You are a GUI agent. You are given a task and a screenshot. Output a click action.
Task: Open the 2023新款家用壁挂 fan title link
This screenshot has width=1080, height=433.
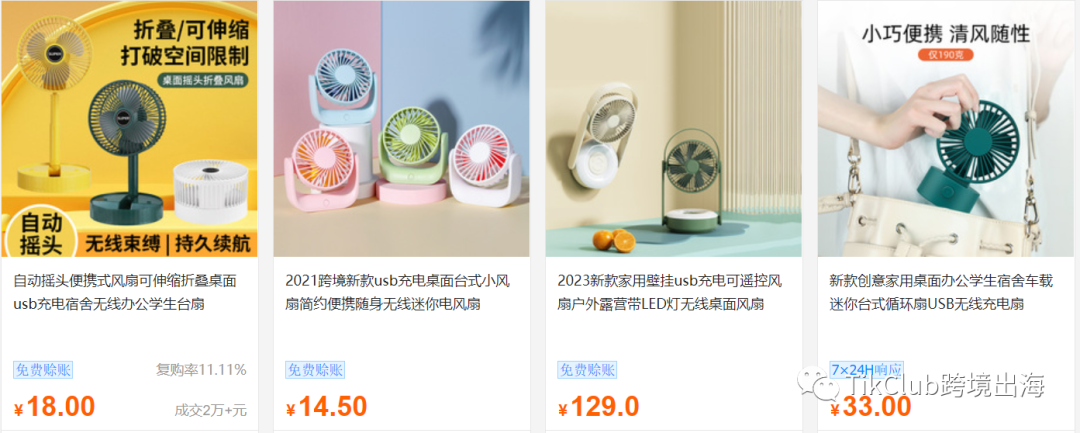point(669,293)
